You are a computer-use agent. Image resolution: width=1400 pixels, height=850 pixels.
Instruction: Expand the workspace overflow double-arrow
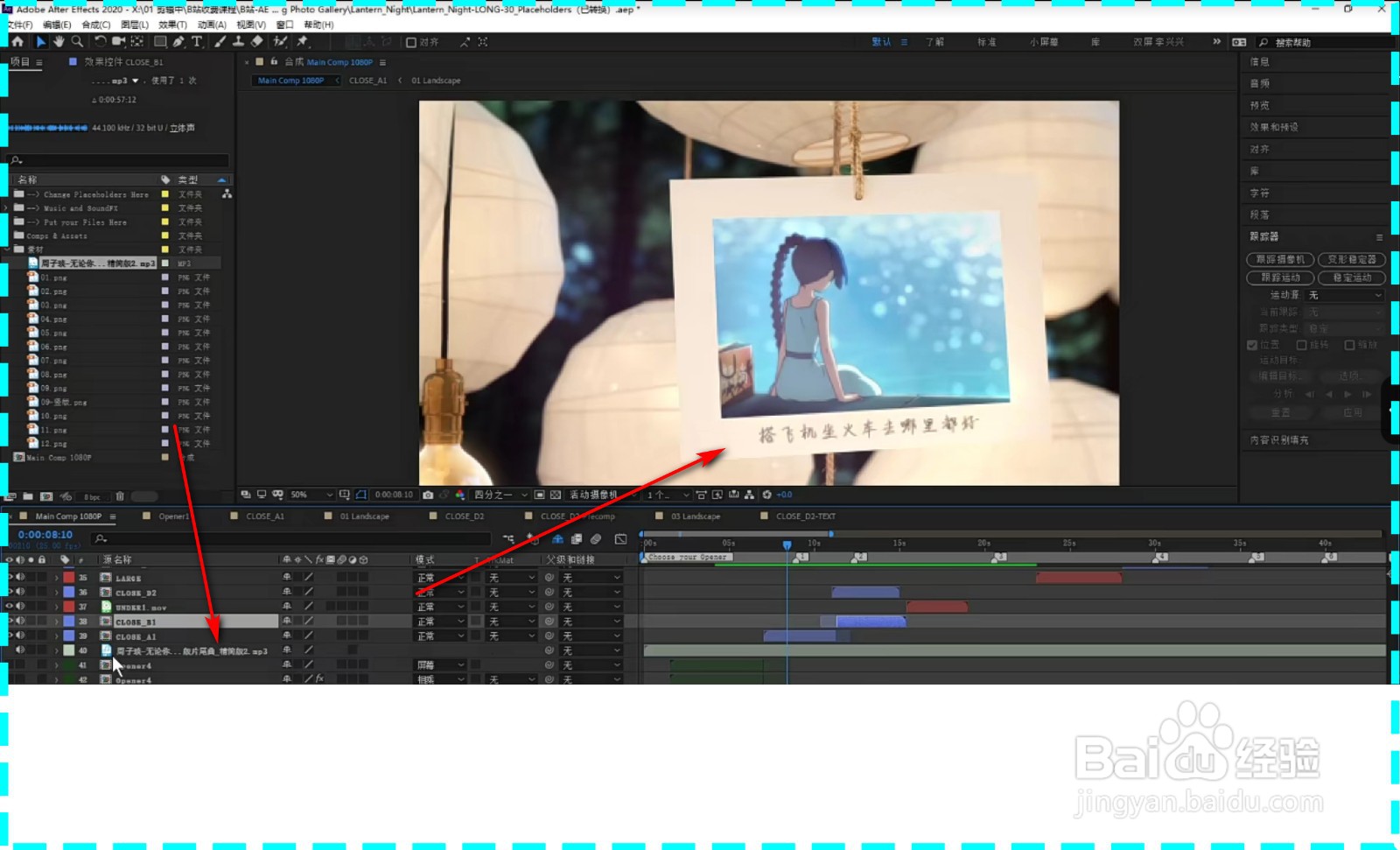click(x=1216, y=41)
